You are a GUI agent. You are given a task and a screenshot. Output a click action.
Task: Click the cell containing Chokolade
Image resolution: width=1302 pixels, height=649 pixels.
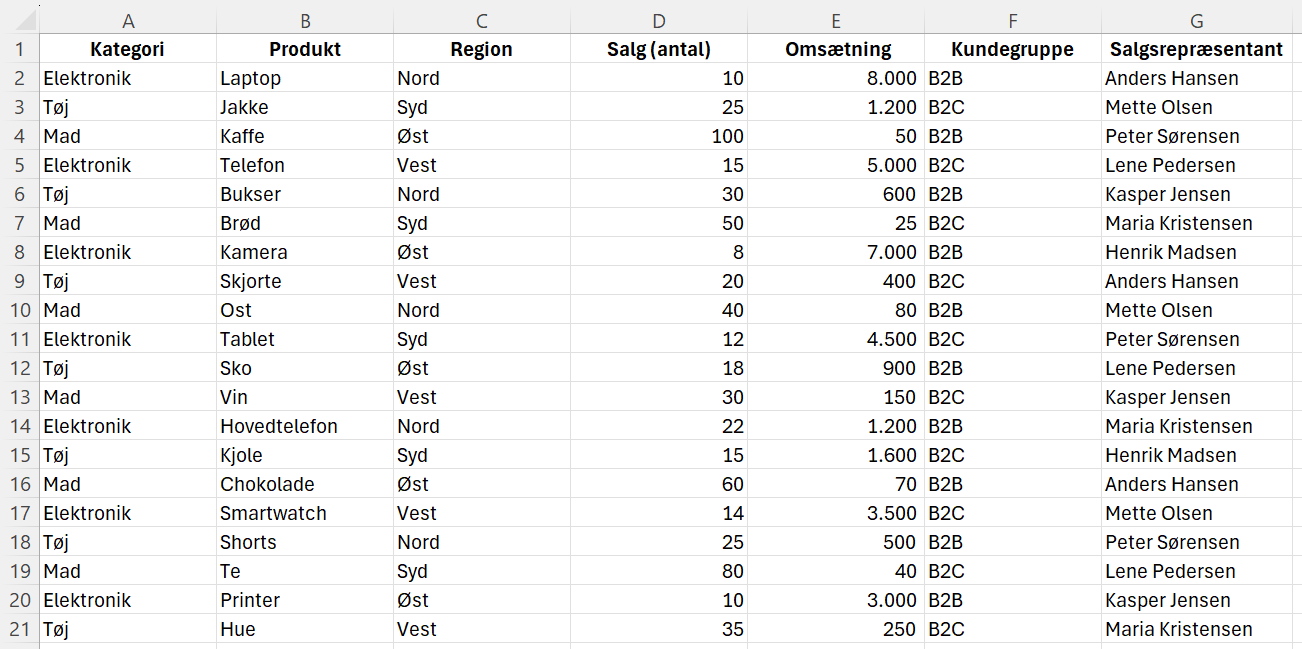coord(305,484)
